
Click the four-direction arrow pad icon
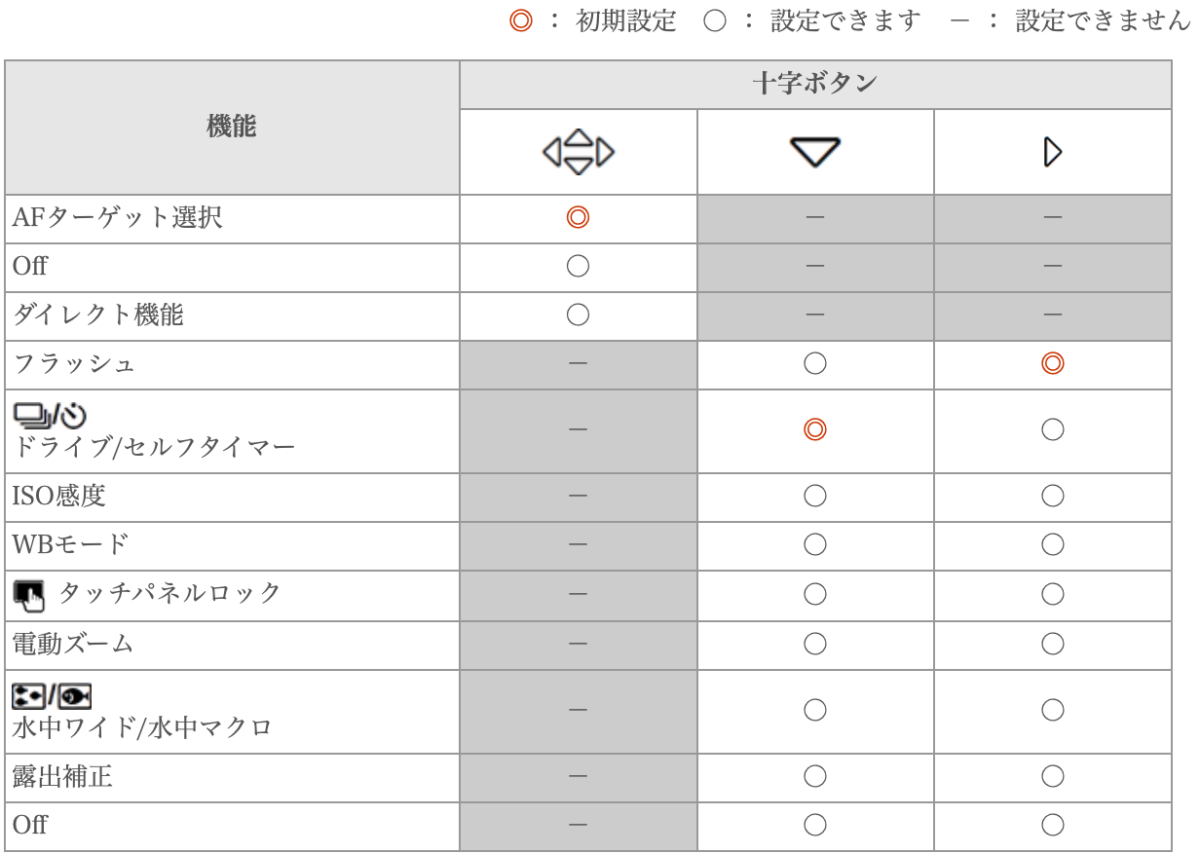[x=578, y=153]
